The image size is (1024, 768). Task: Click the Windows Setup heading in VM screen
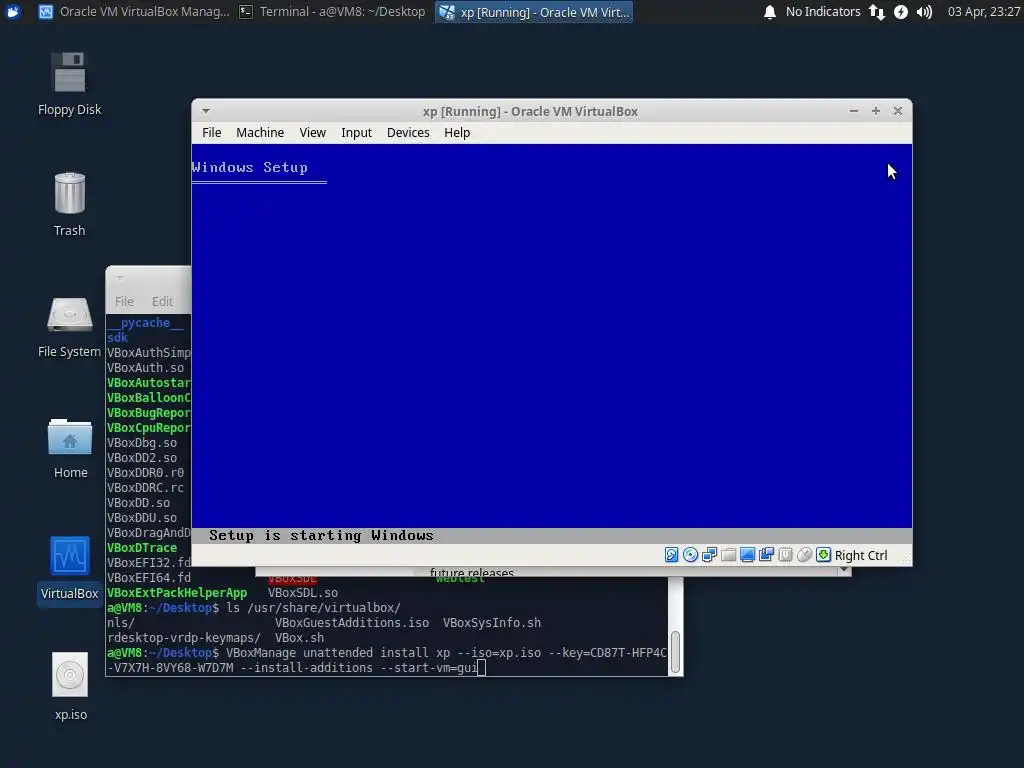pos(249,167)
